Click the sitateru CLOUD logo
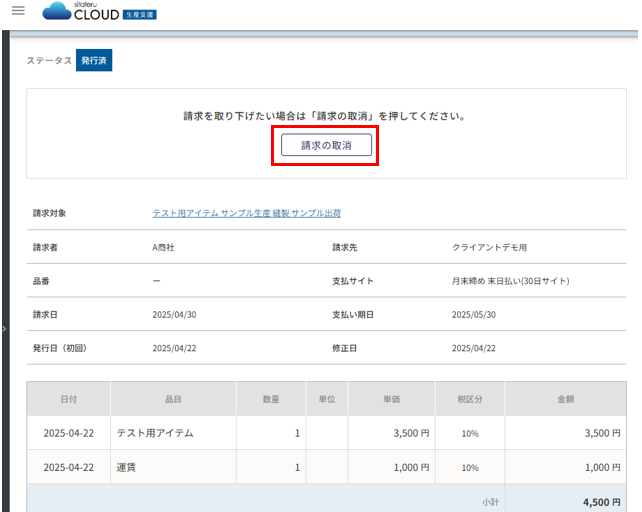 pyautogui.click(x=81, y=12)
